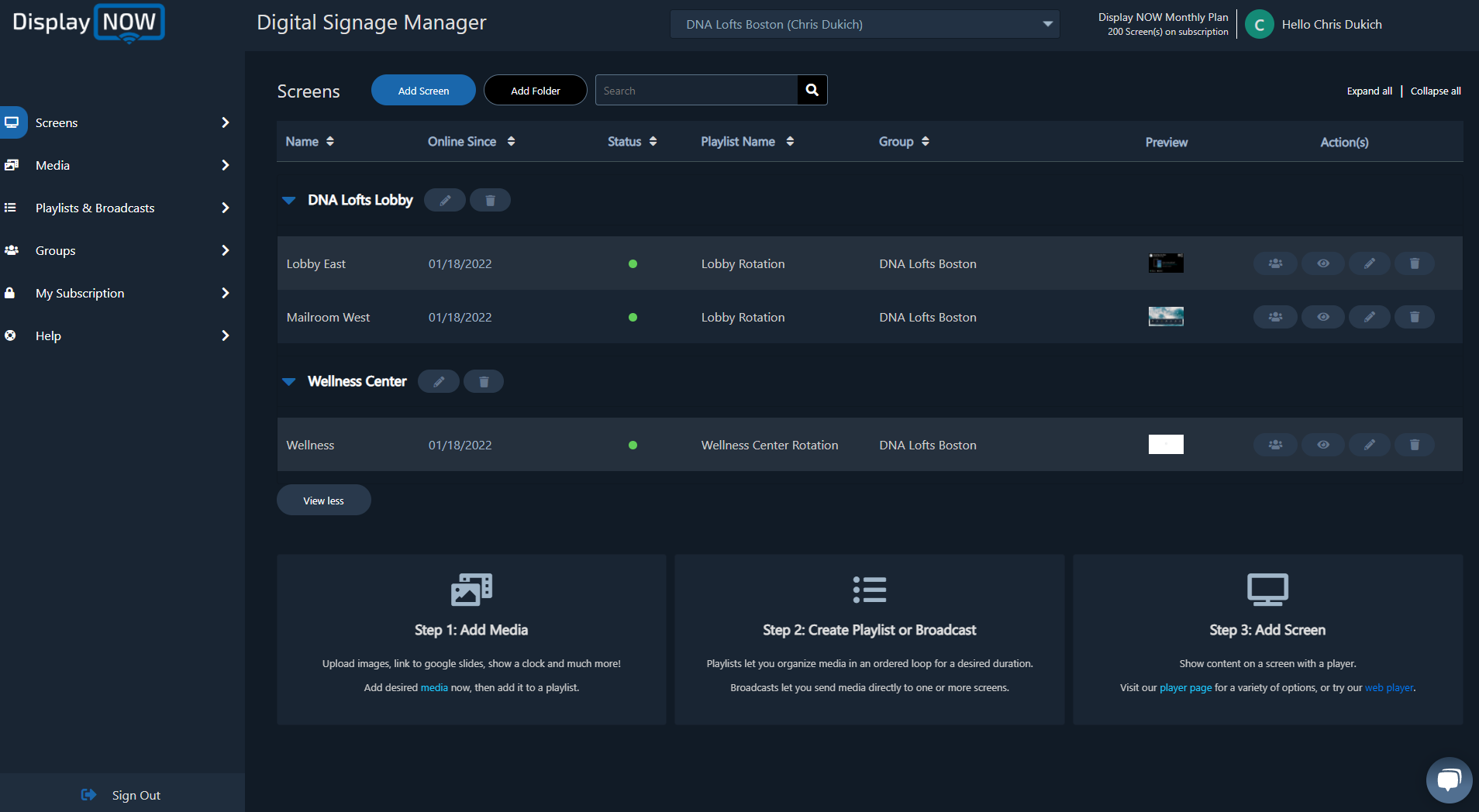Viewport: 1479px width, 812px height.
Task: Expand the Playlists & Broadcasts chevron
Action: (x=226, y=208)
